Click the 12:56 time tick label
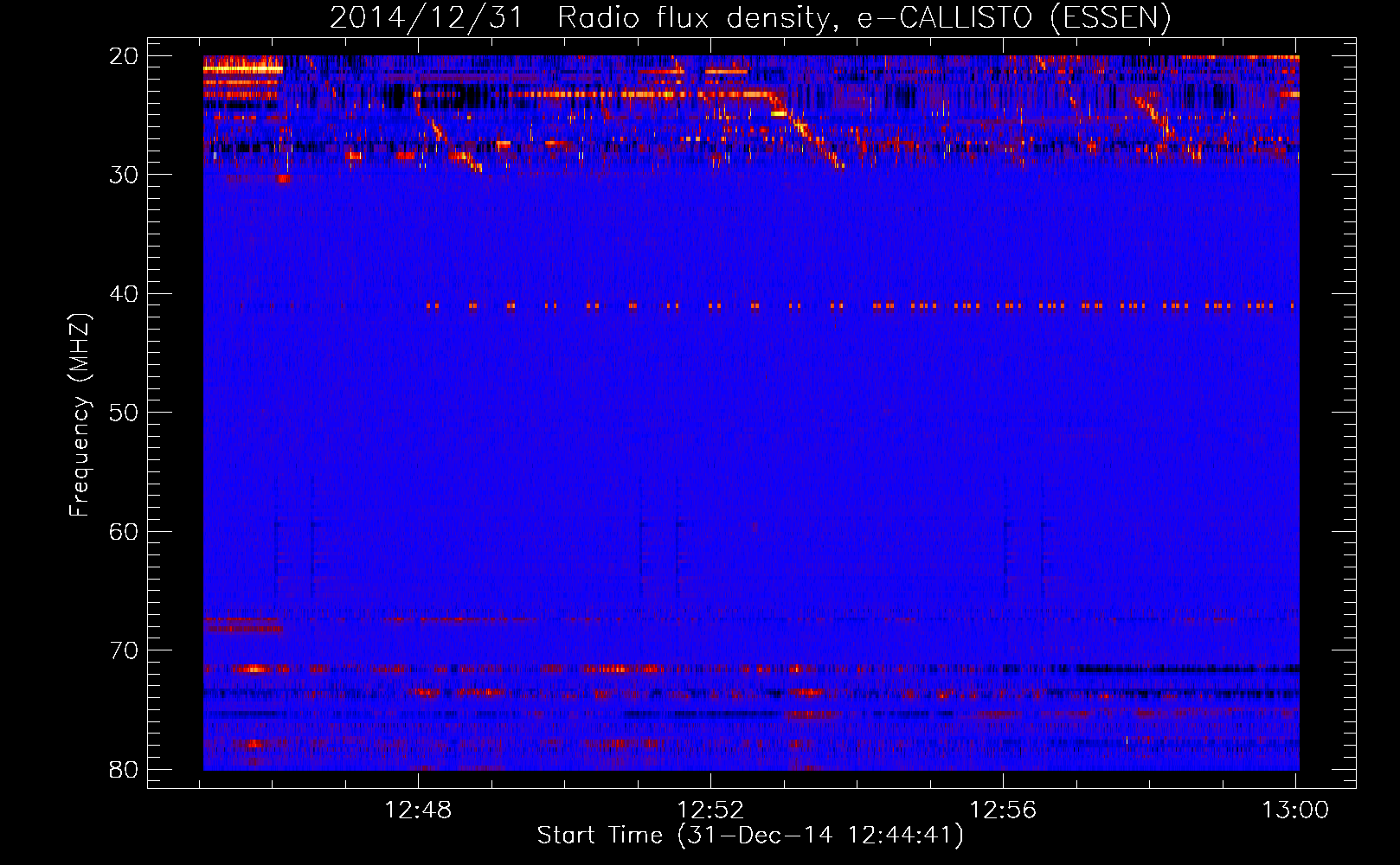The image size is (1400, 865). (1003, 811)
